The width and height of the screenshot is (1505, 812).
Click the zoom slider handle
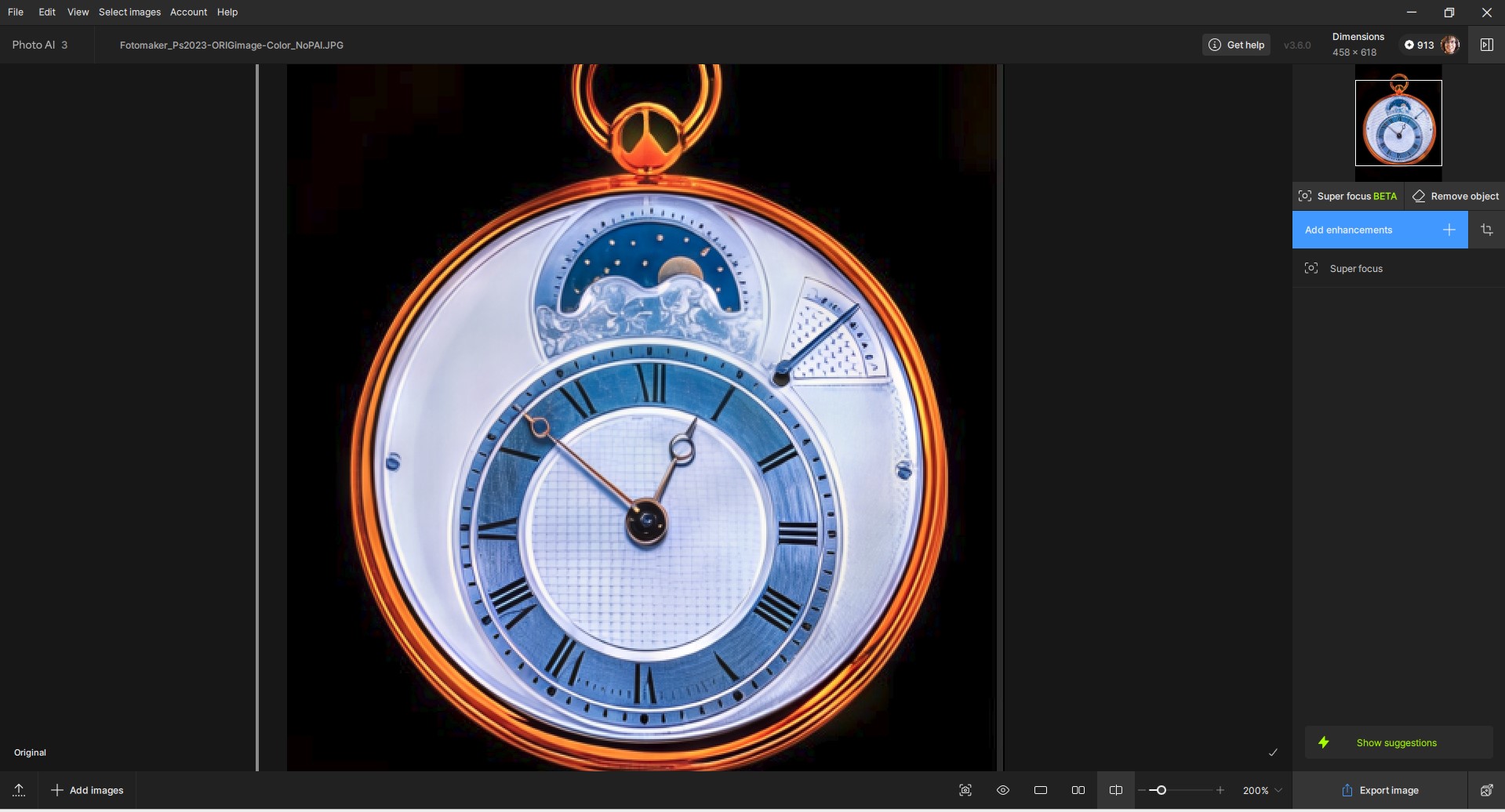pos(1161,790)
